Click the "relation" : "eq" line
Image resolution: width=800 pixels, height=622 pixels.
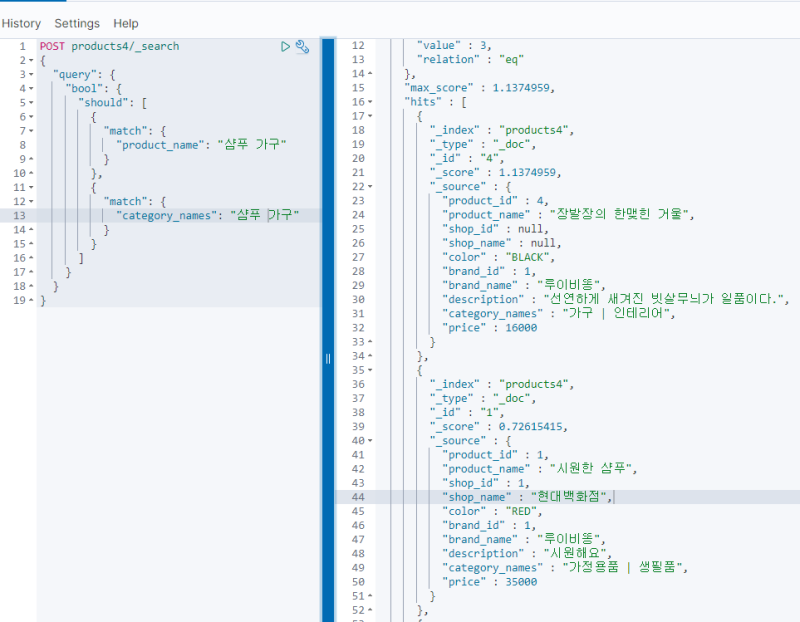tap(470, 60)
